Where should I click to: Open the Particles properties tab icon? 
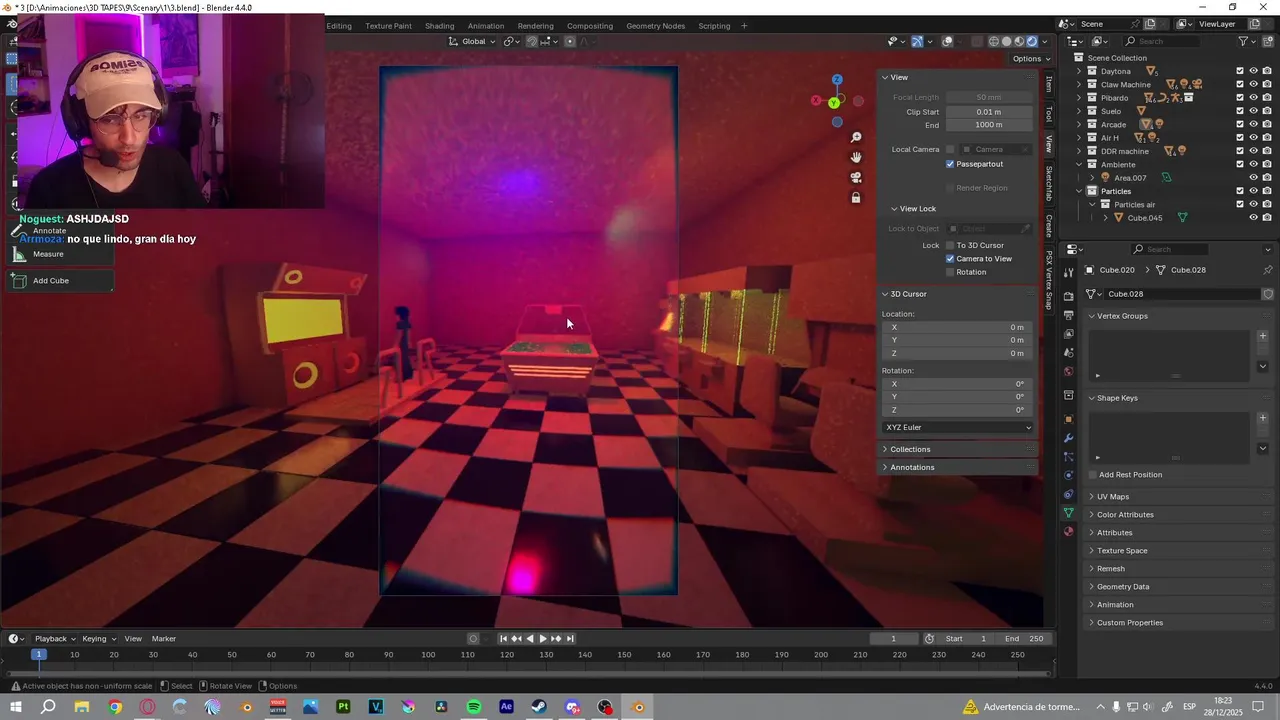click(x=1069, y=457)
